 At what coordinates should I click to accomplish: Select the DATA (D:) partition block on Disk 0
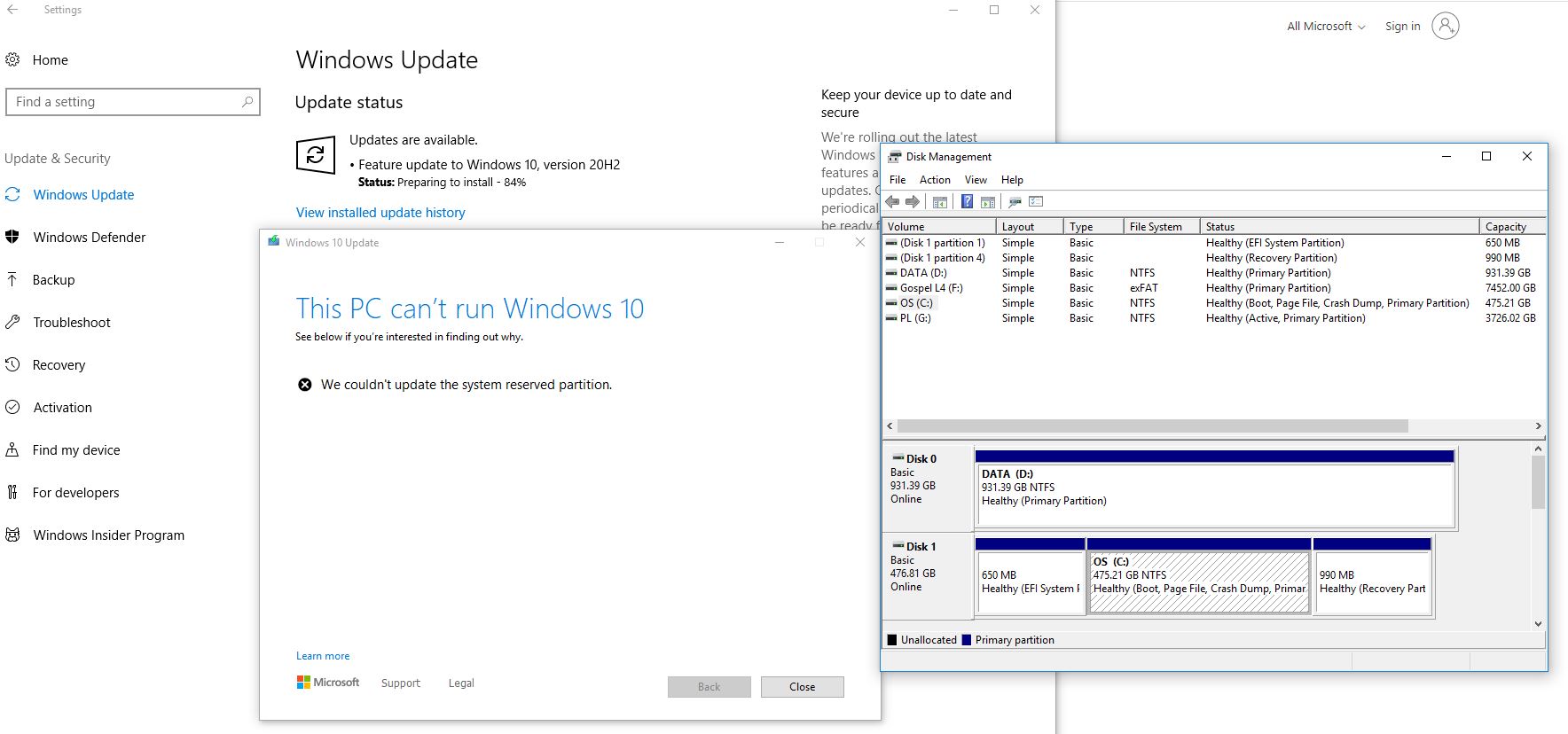pyautogui.click(x=1215, y=488)
